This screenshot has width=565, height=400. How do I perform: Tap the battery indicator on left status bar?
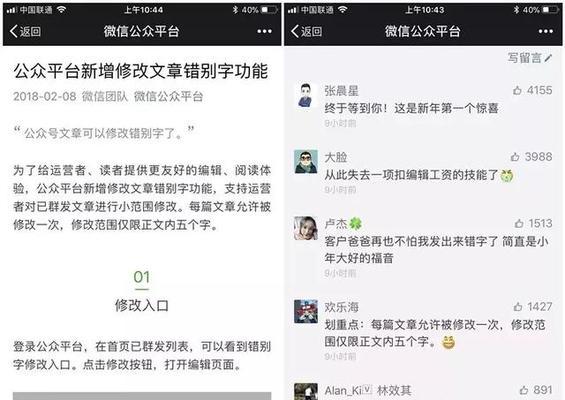(269, 10)
